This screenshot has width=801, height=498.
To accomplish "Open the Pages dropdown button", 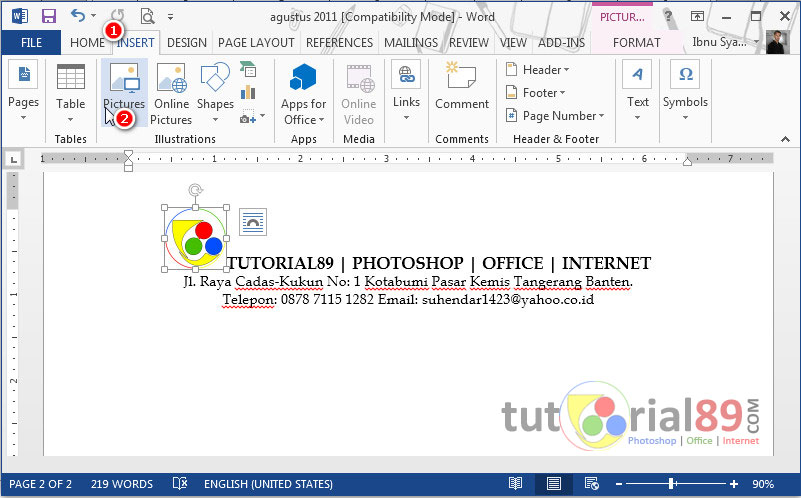I will (x=23, y=91).
